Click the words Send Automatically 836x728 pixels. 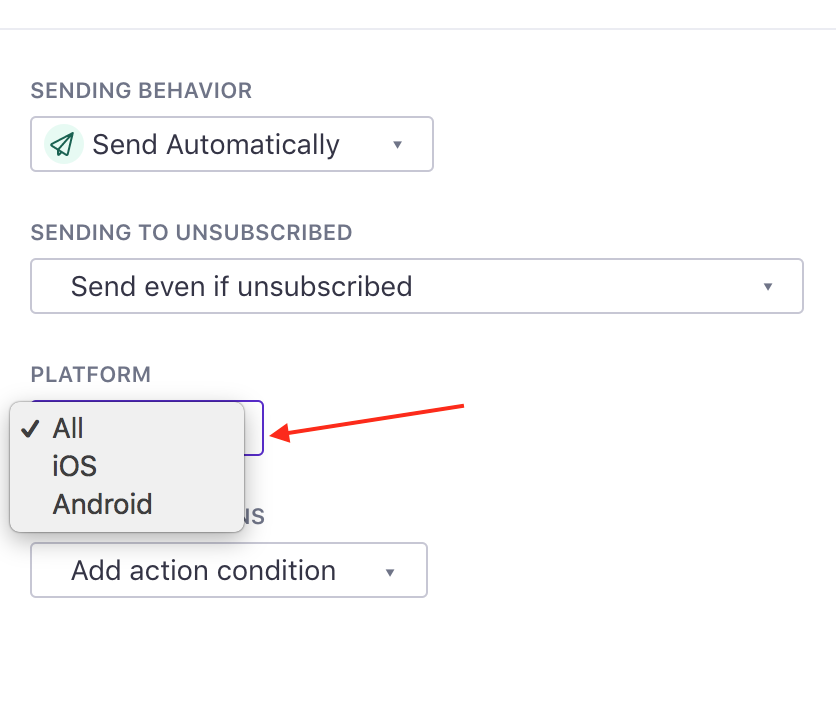pyautogui.click(x=216, y=145)
